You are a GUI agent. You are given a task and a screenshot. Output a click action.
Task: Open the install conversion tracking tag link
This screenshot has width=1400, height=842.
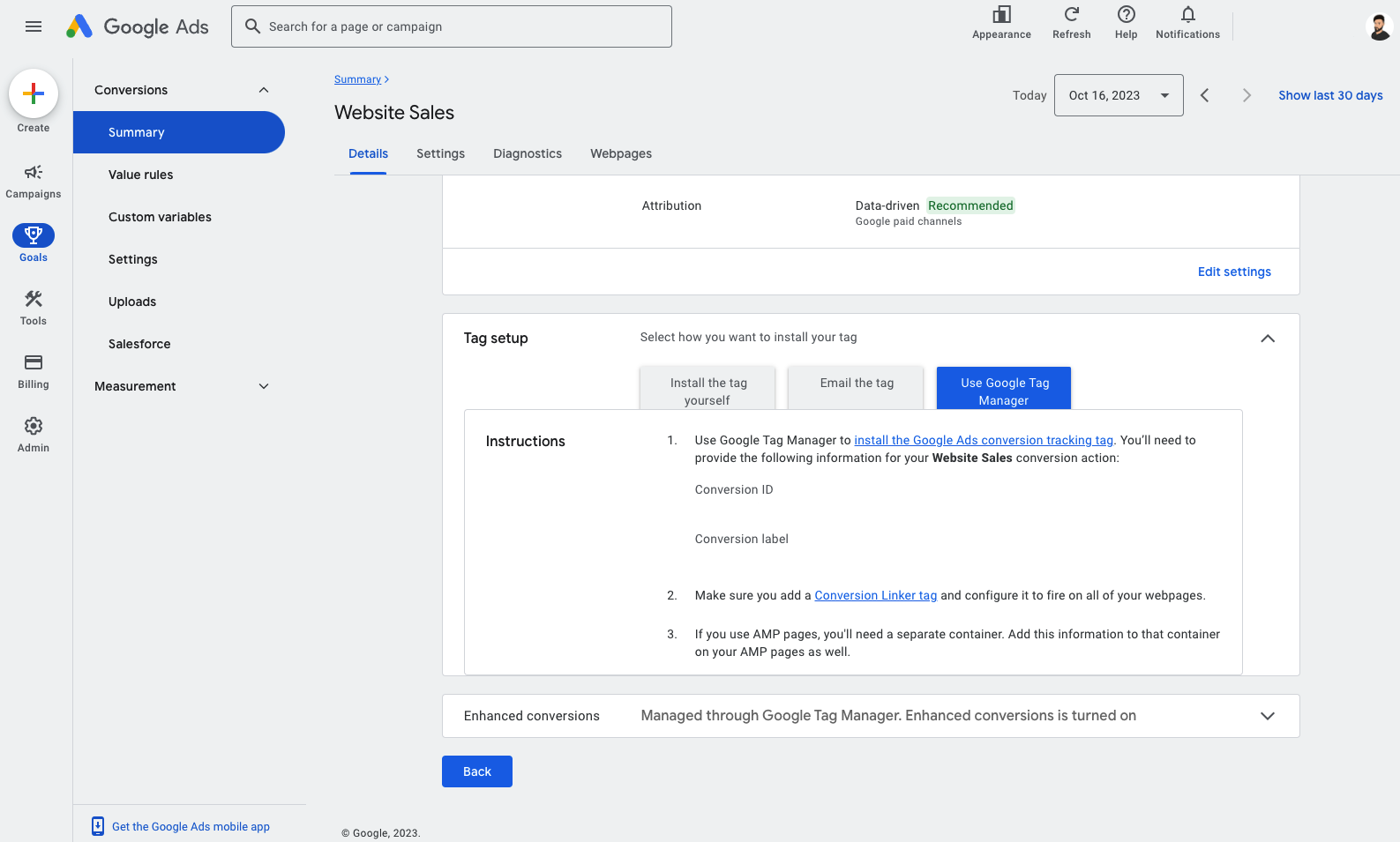(x=984, y=440)
